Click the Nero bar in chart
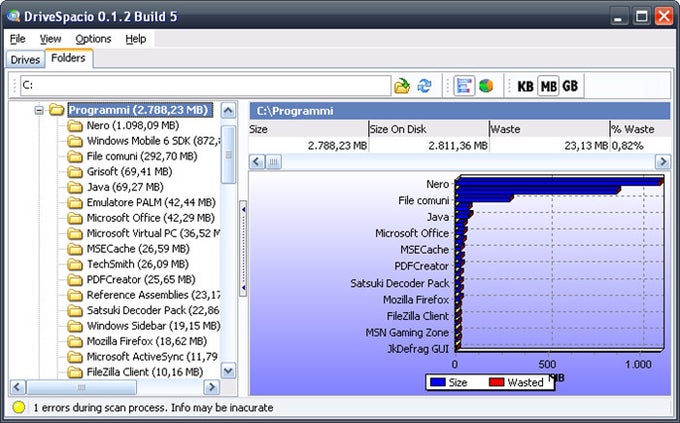Viewport: 680px width, 423px height. tap(559, 182)
